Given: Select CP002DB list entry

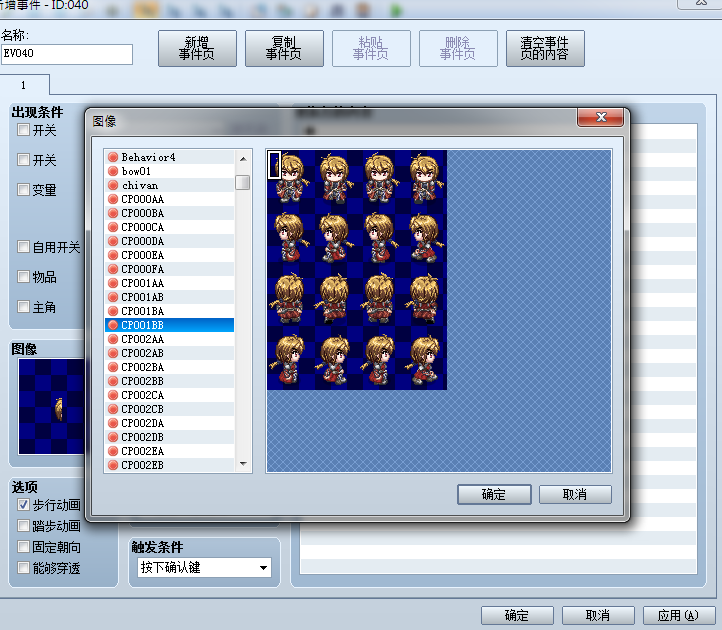Looking at the screenshot, I should tap(169, 437).
